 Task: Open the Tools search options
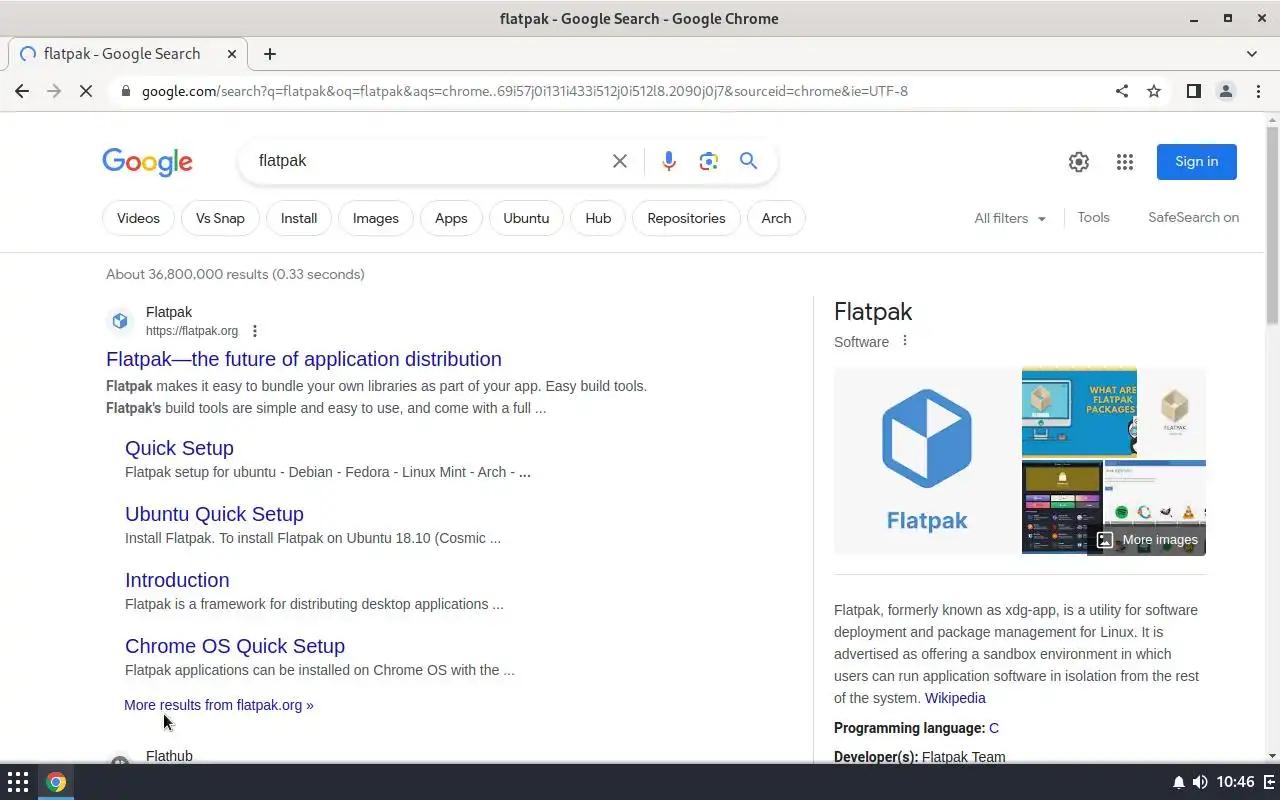[1094, 217]
